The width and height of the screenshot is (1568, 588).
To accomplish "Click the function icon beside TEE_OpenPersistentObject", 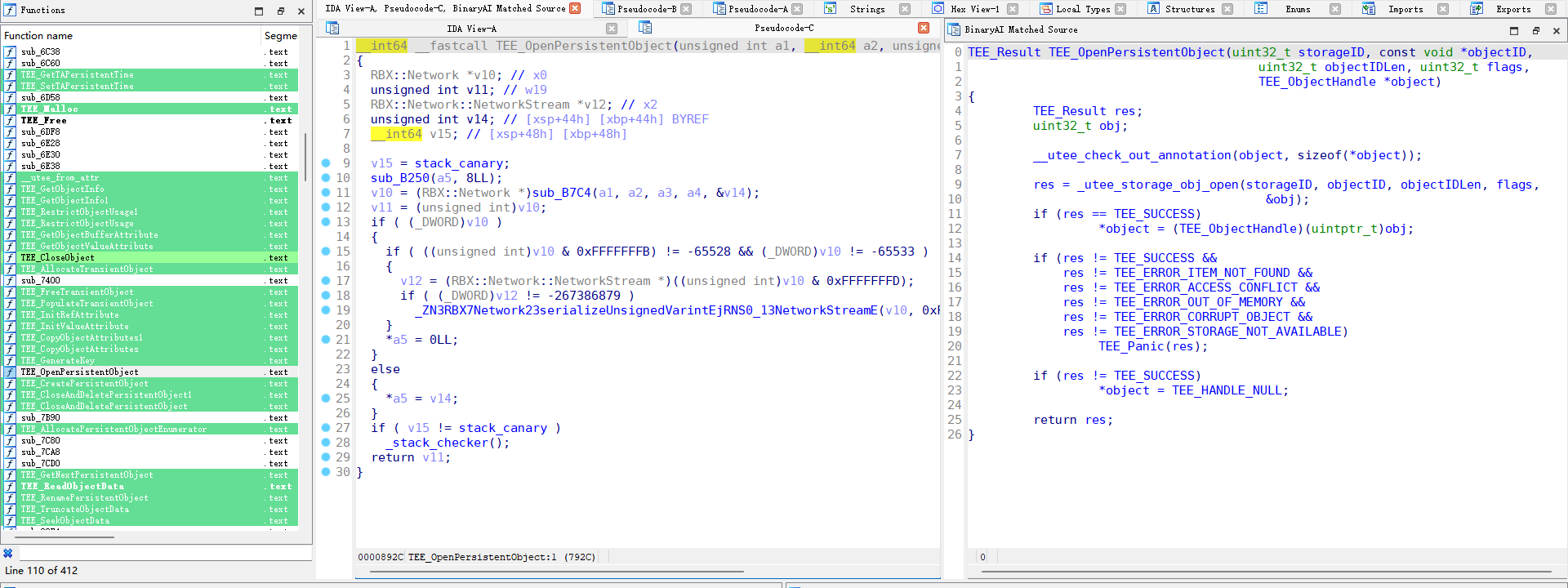I will [x=10, y=372].
